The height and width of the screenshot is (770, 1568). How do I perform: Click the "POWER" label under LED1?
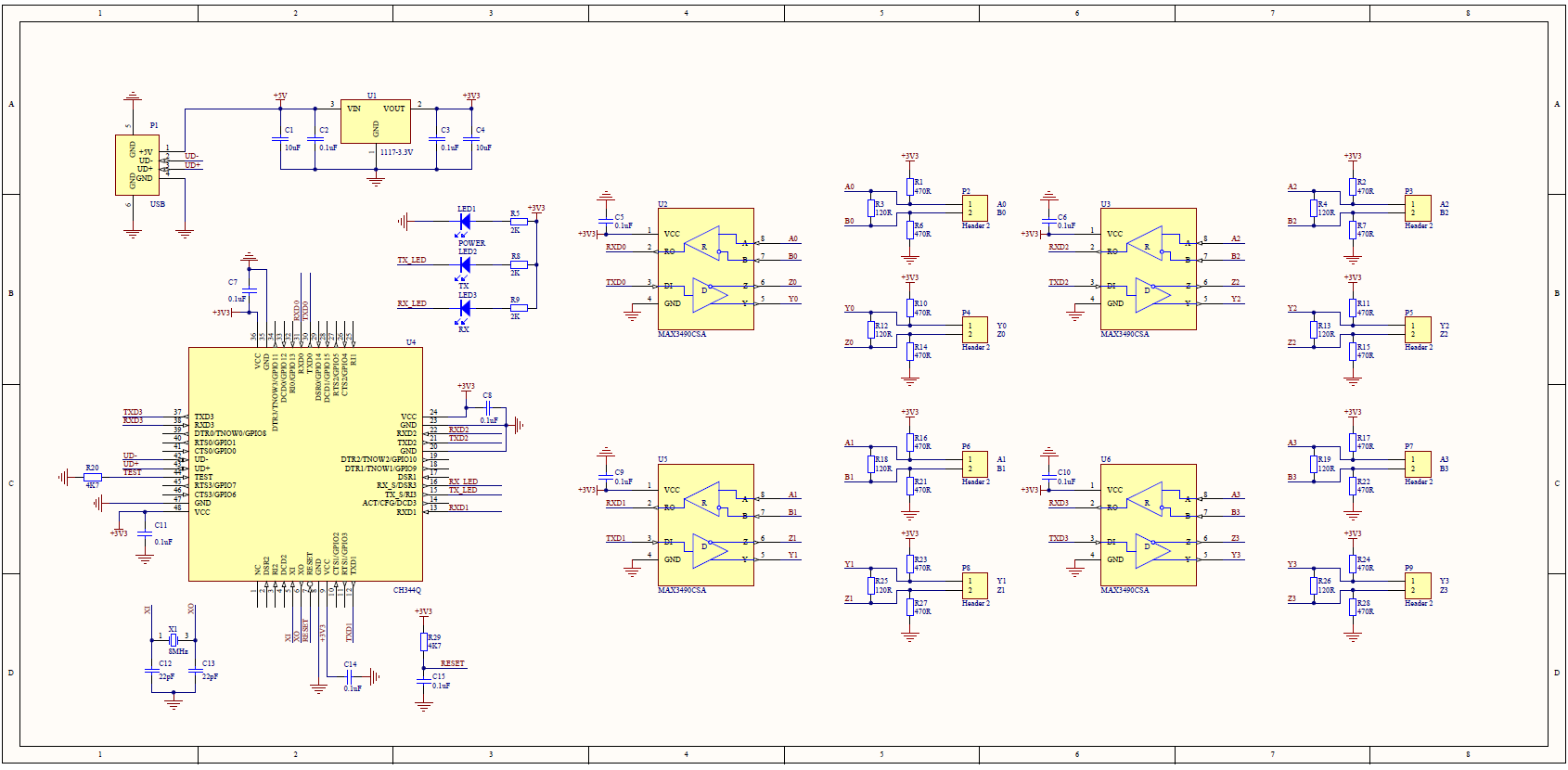pos(471,243)
